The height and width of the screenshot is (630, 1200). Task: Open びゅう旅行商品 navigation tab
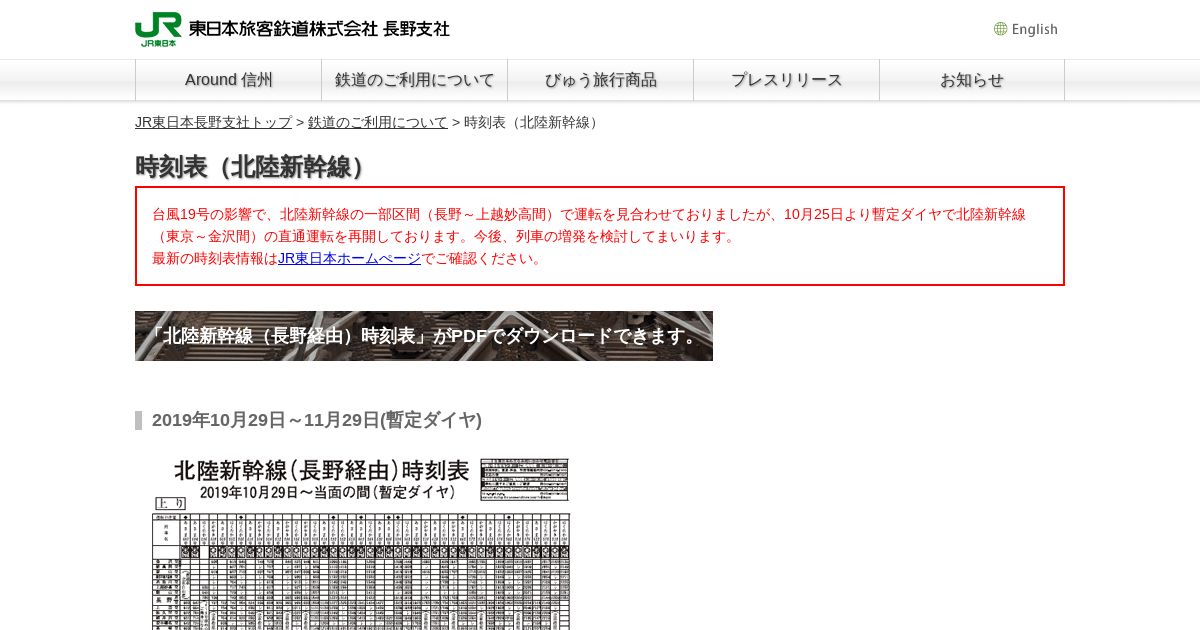(x=601, y=80)
